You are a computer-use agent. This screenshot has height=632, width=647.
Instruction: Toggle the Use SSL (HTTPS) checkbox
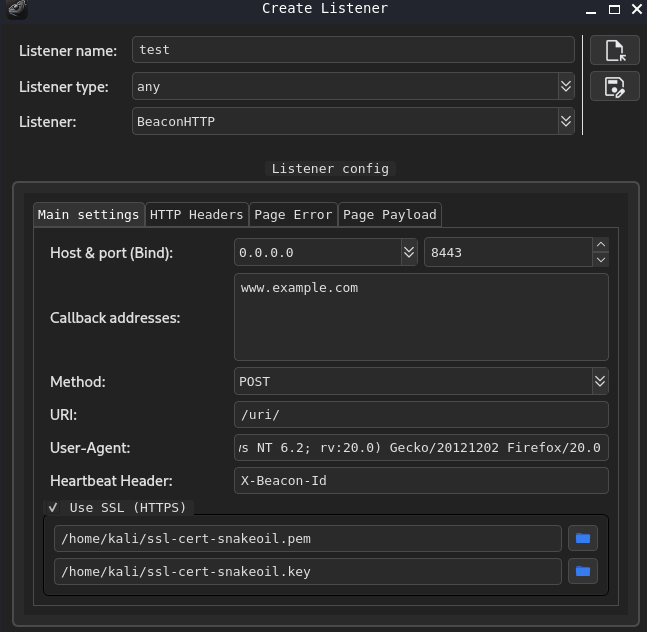[53, 507]
